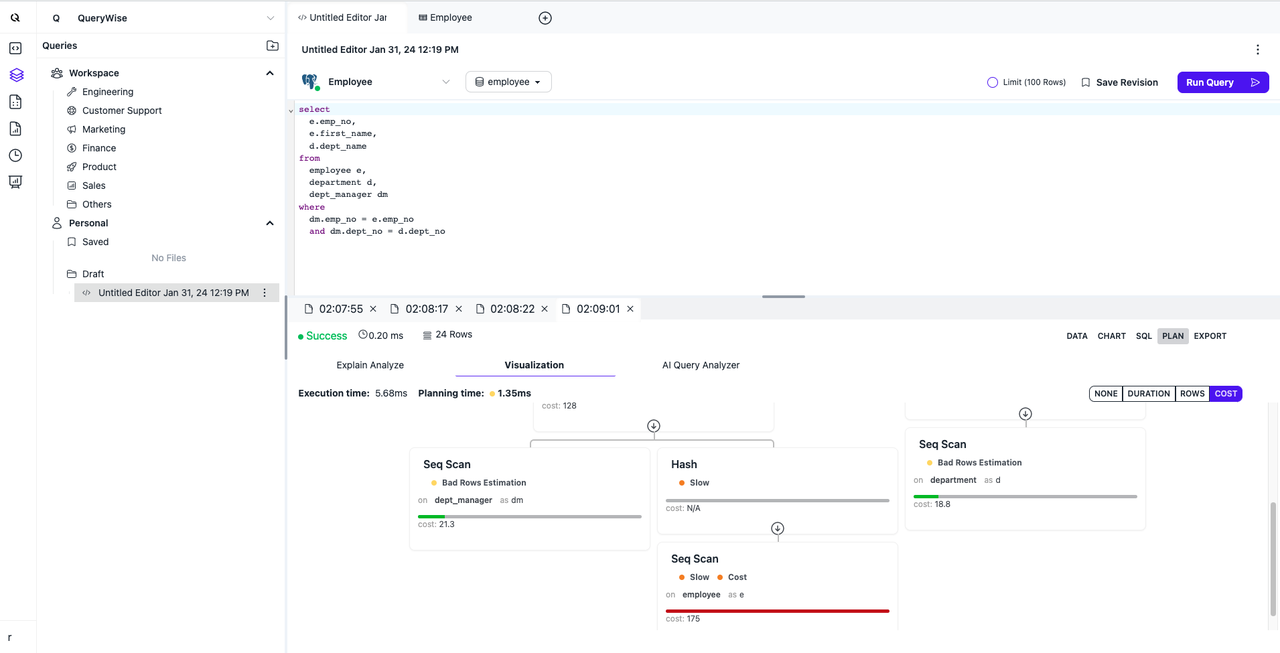Click the PostgreSQL Employee connection icon
The width and height of the screenshot is (1280, 653).
coord(310,82)
